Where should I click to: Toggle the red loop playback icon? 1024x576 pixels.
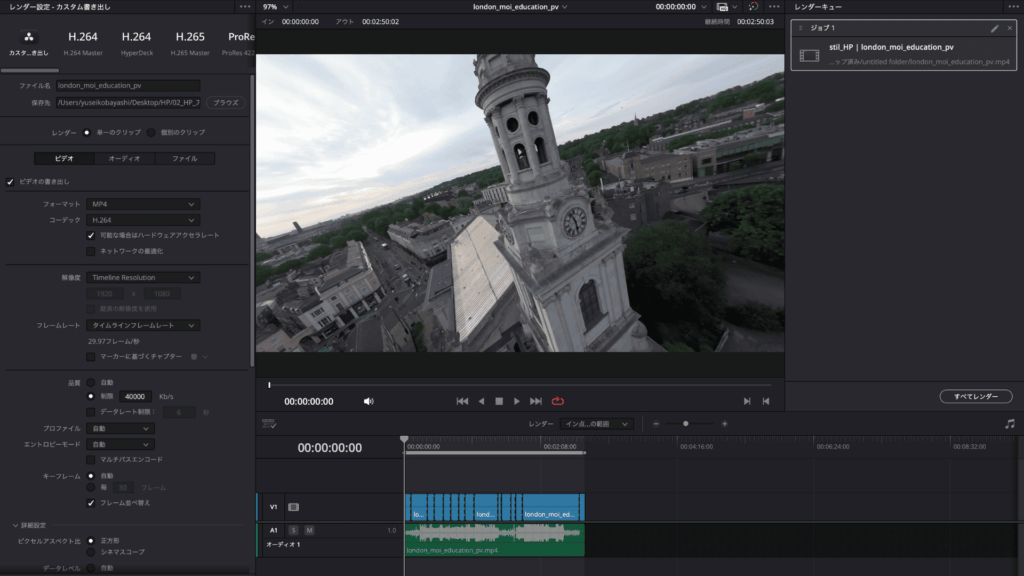(558, 401)
